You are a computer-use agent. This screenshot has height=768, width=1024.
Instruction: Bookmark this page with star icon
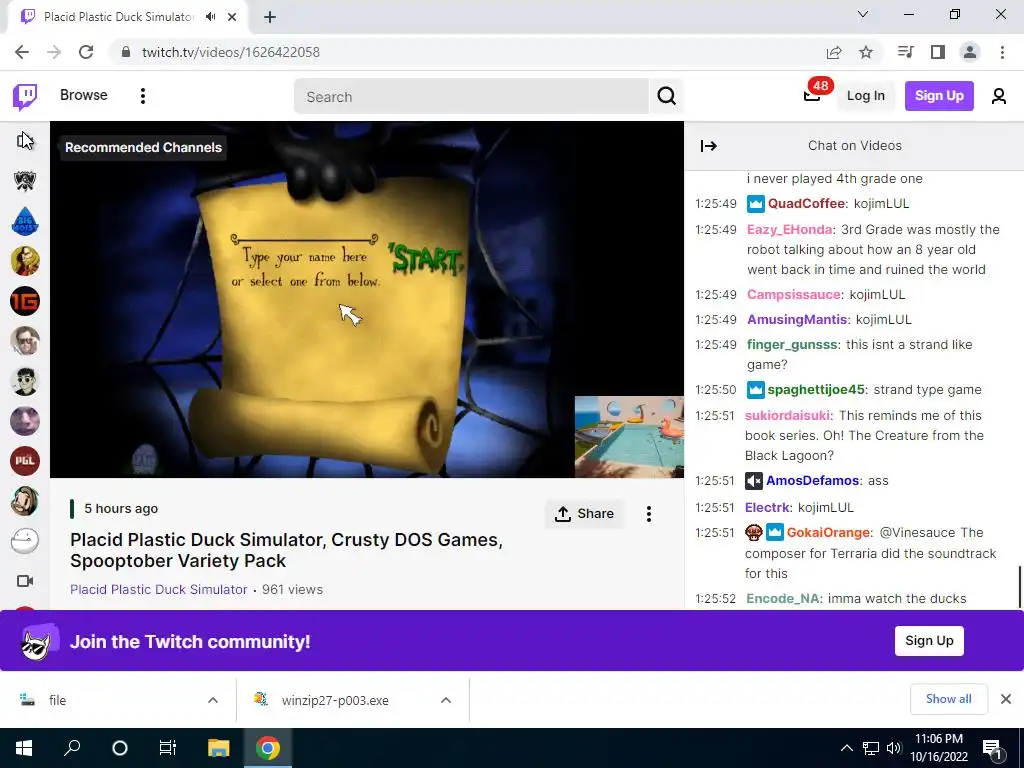pyautogui.click(x=866, y=52)
